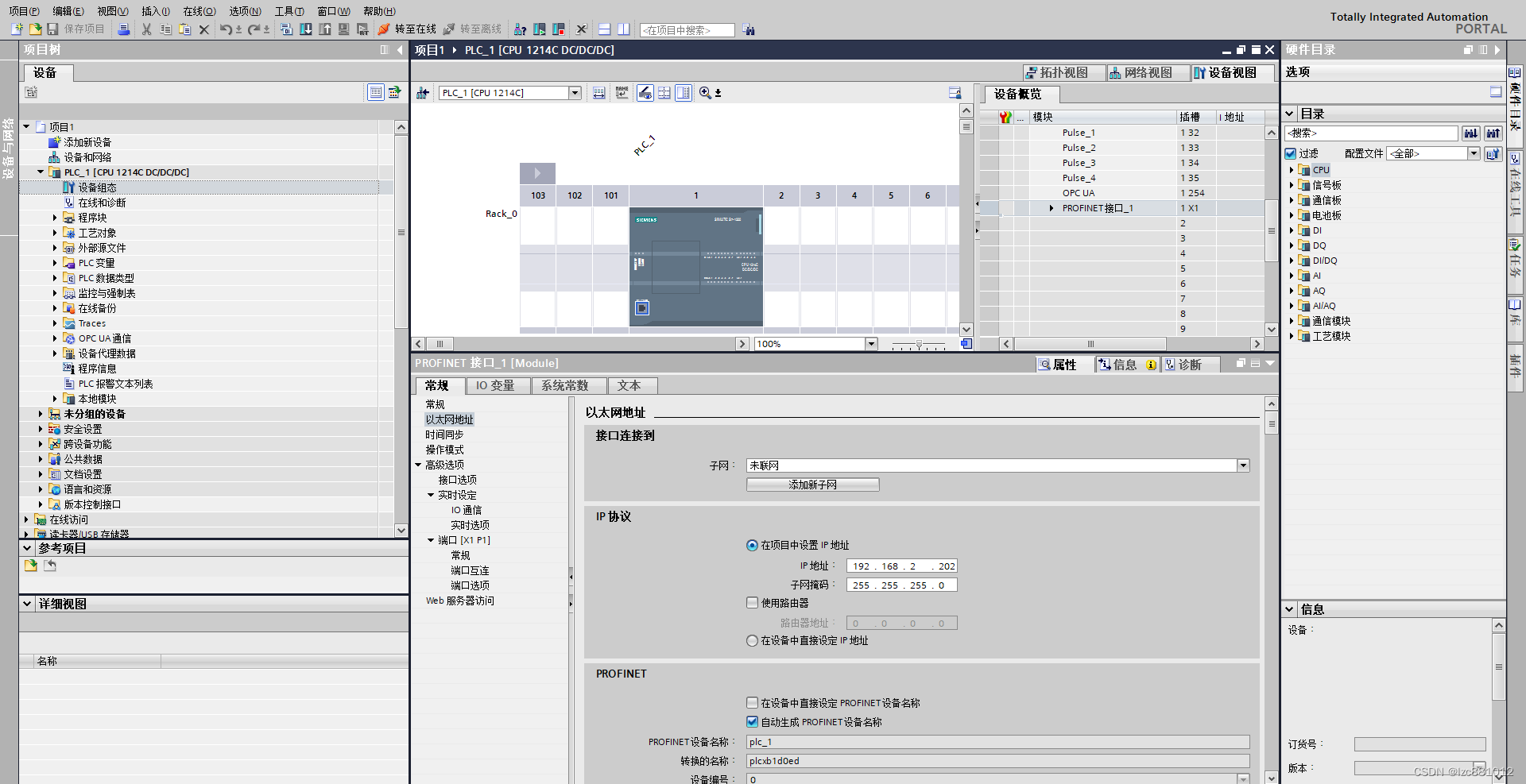The height and width of the screenshot is (784, 1526).
Task: Click the 'Add new subnet' button
Action: click(812, 485)
